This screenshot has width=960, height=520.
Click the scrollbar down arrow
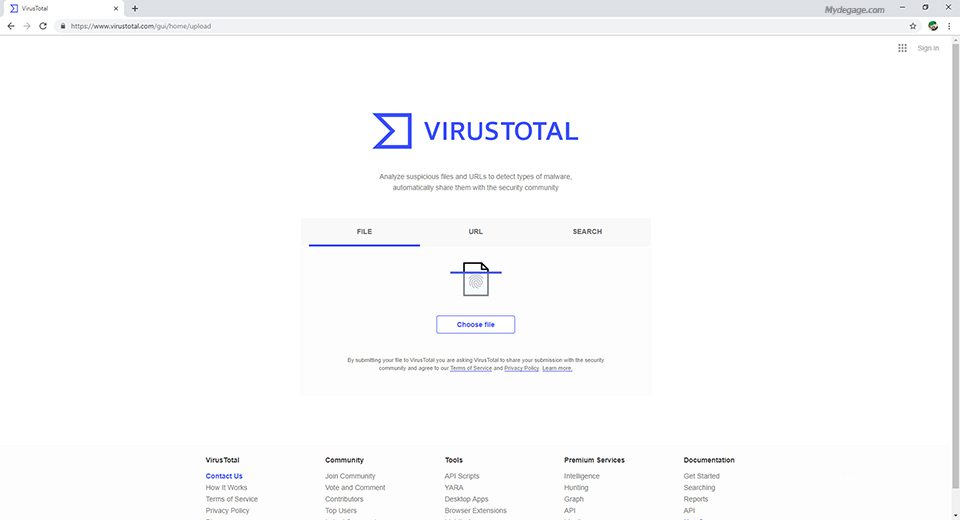coord(955,516)
